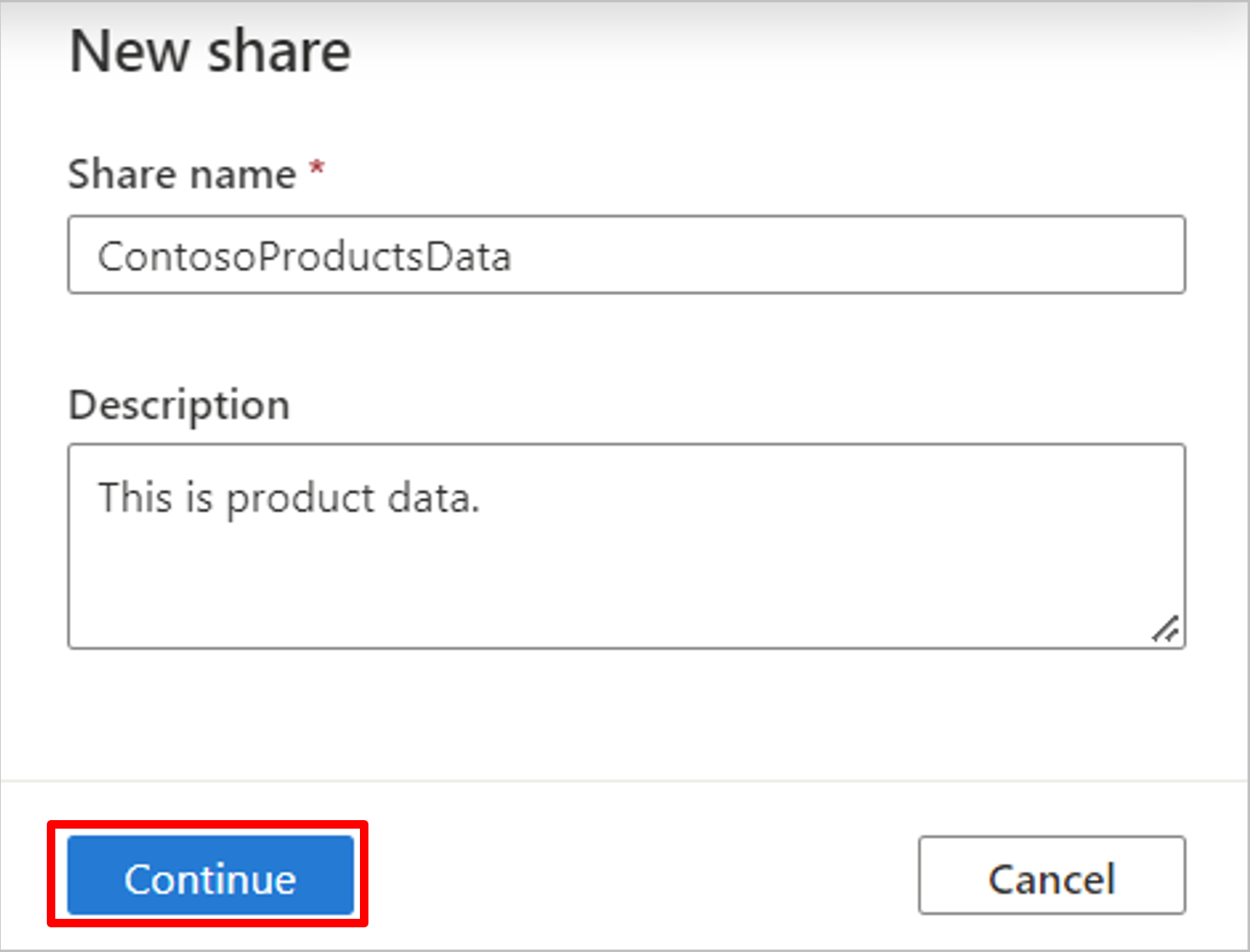The width and height of the screenshot is (1250, 952).
Task: Grab the Description box resize handle
Action: click(x=1166, y=629)
